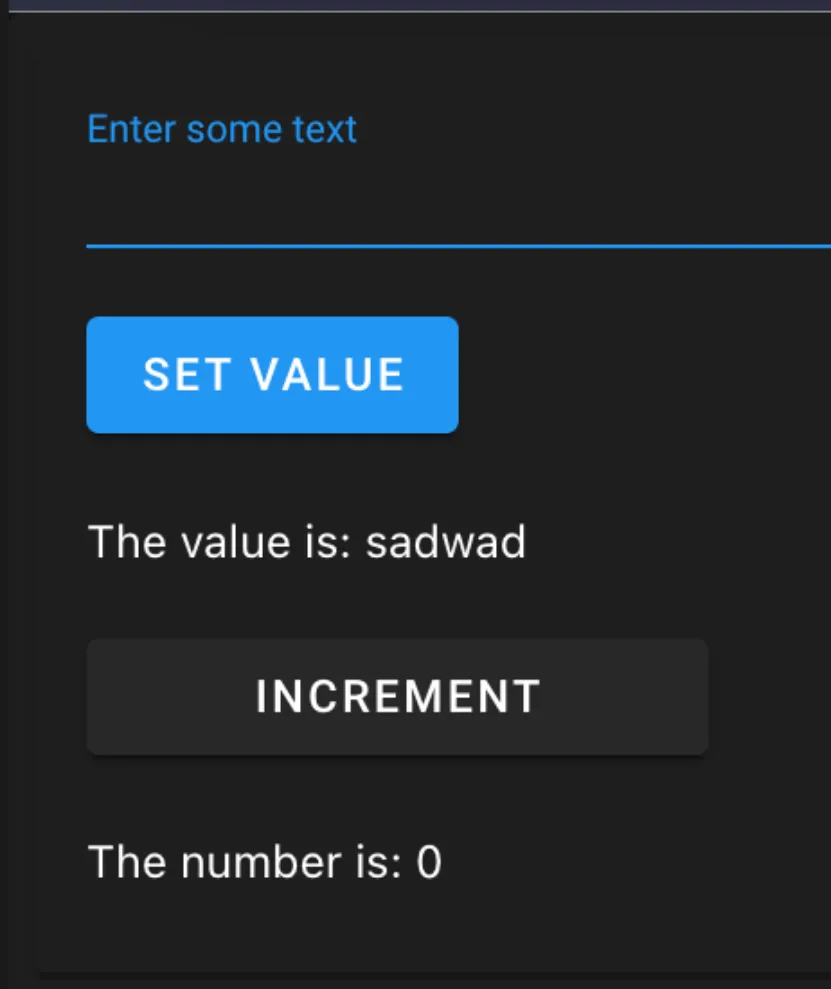This screenshot has width=831, height=989.
Task: Click the "The number is: 0" text
Action: pos(265,862)
